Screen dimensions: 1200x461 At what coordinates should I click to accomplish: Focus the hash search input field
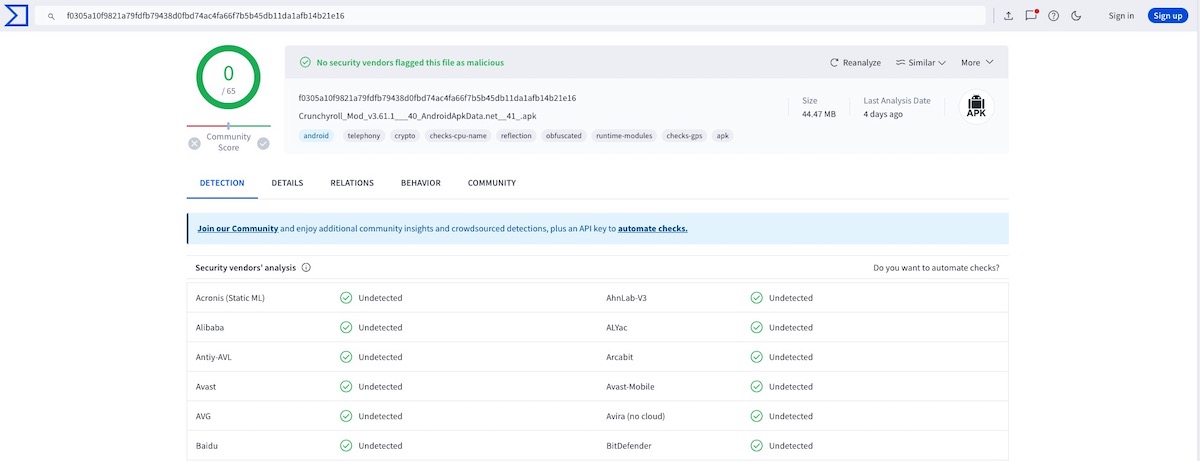pyautogui.click(x=510, y=16)
